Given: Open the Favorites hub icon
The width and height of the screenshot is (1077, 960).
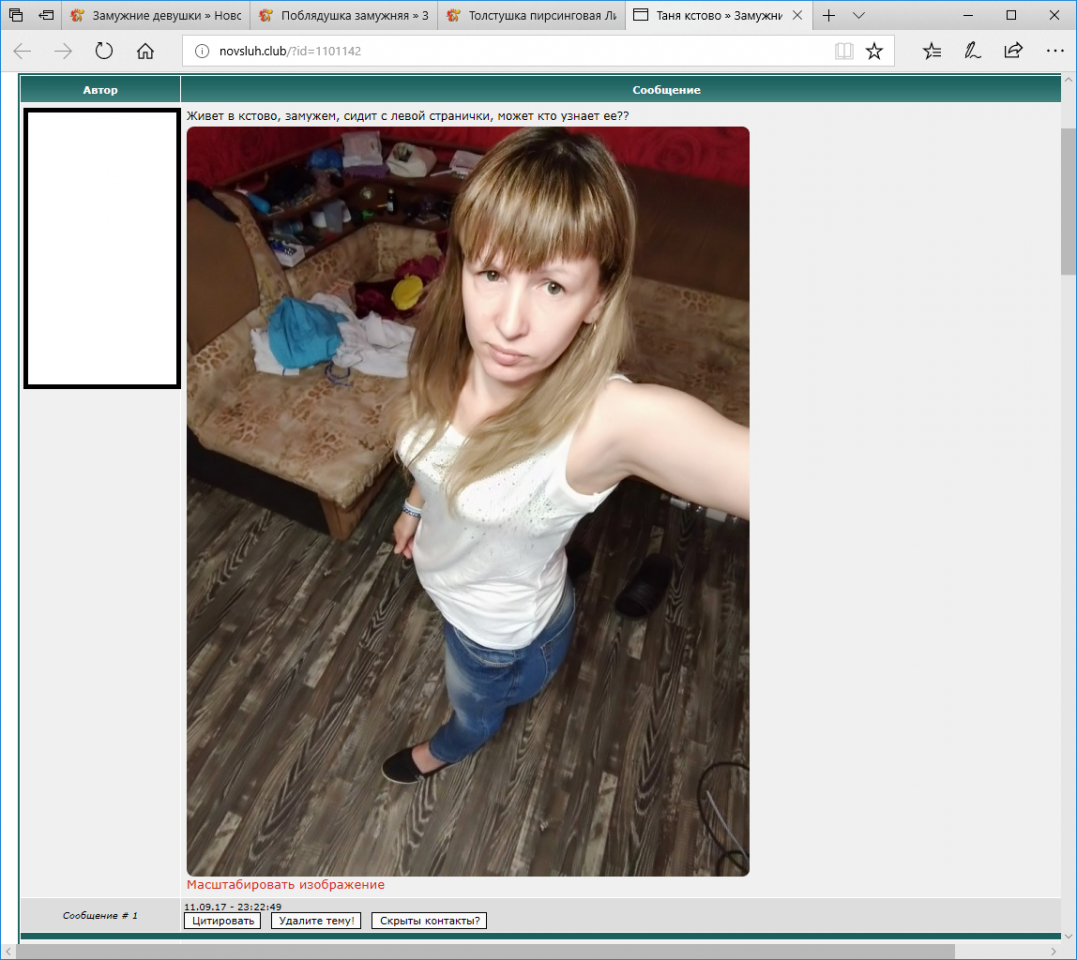Looking at the screenshot, I should click(x=932, y=51).
